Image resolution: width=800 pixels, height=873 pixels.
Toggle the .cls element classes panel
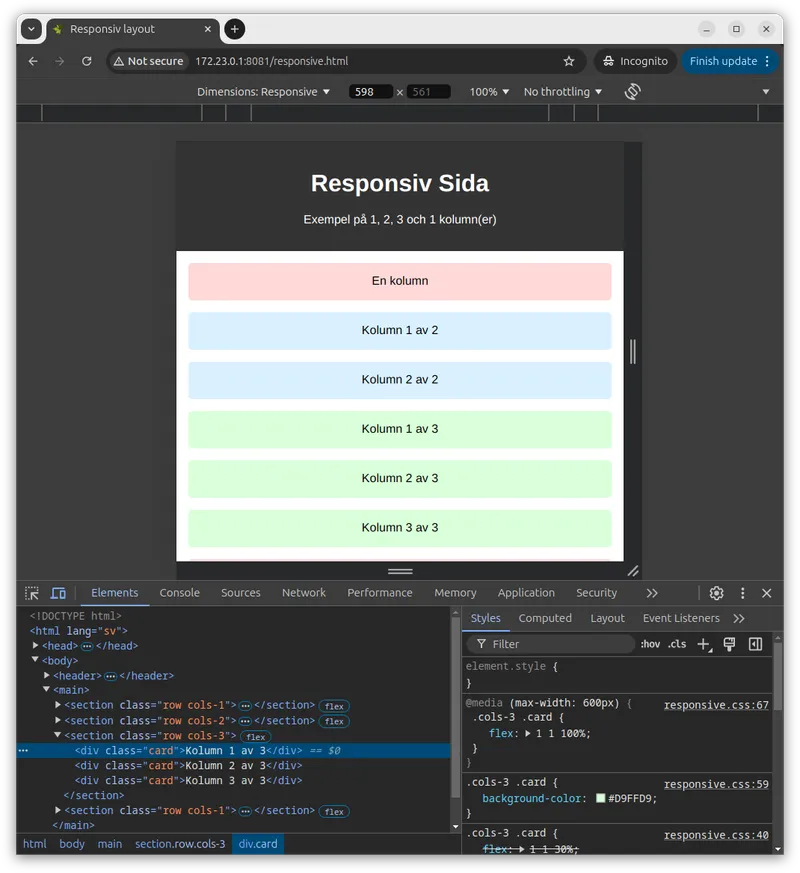(x=677, y=644)
